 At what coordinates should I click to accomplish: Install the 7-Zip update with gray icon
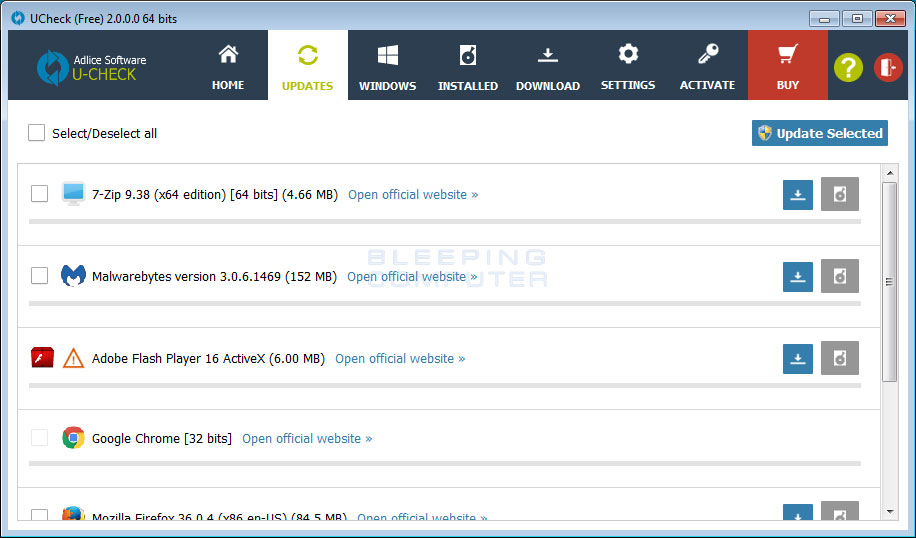[839, 194]
